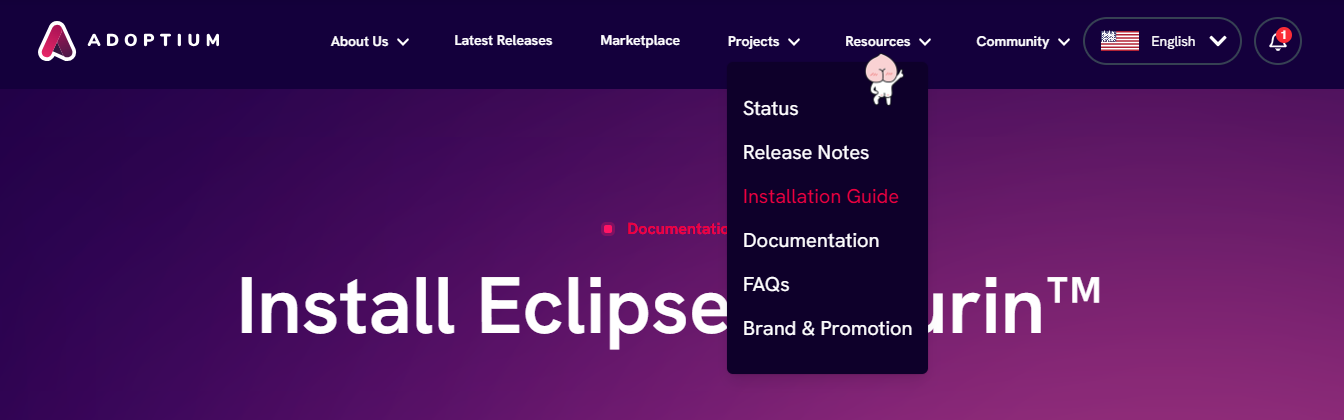Click the US flag language icon
1344x420 pixels.
[1120, 41]
